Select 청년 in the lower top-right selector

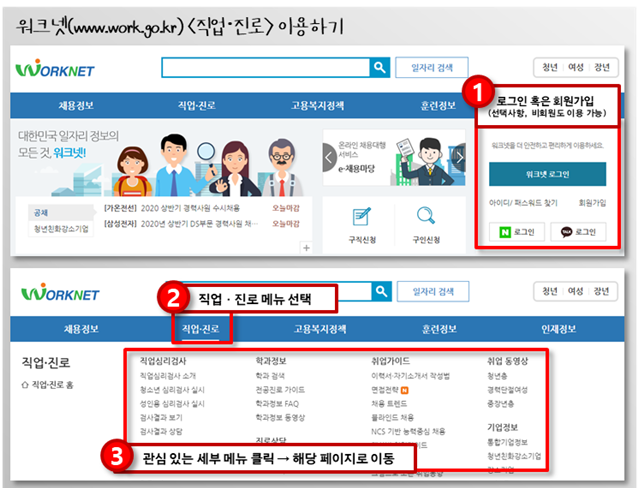pos(550,291)
